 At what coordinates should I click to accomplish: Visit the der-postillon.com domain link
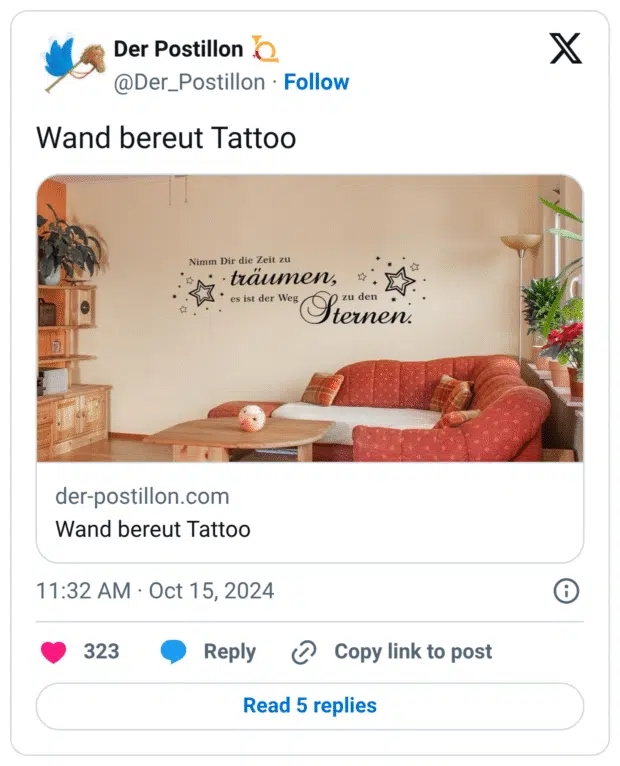point(142,496)
